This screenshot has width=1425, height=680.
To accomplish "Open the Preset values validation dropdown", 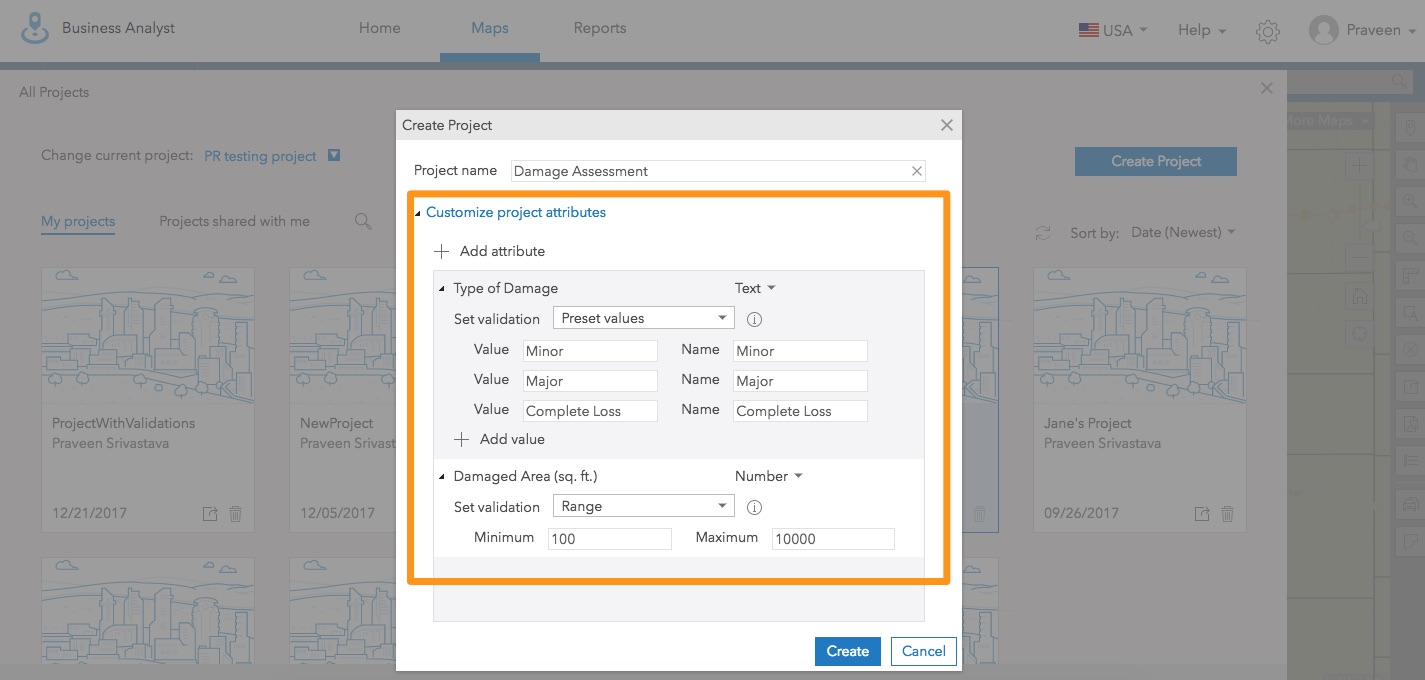I will [643, 318].
